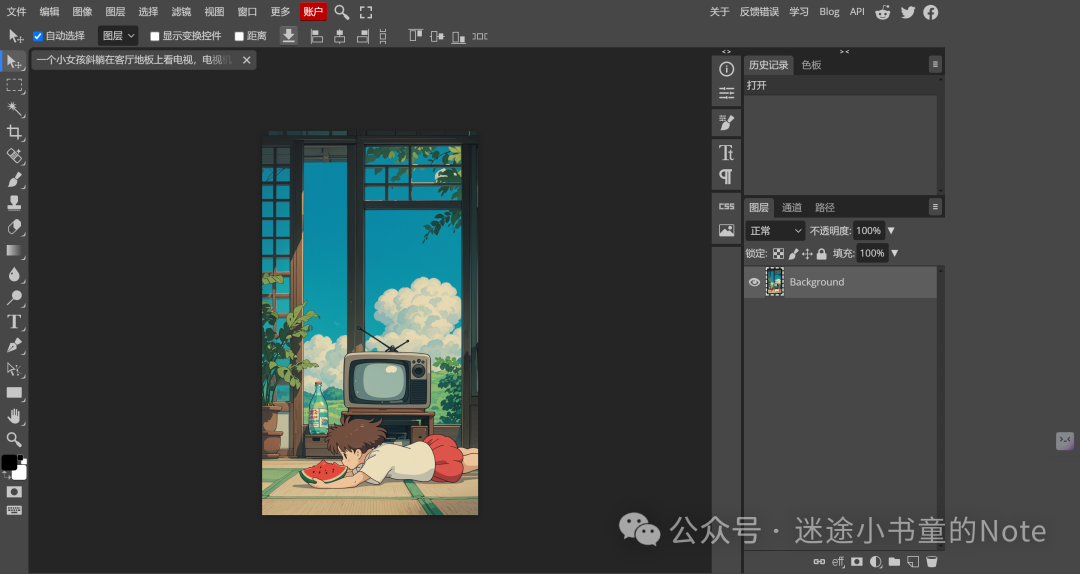Select the Eraser tool
Screen dimensions: 1080x574
(x=14, y=227)
